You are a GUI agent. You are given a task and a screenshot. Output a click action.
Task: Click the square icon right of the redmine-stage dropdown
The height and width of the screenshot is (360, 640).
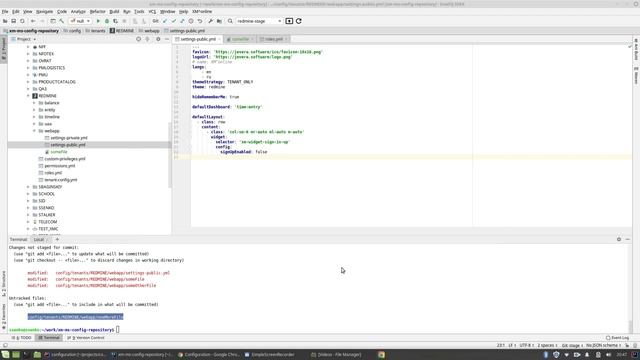[289, 21]
